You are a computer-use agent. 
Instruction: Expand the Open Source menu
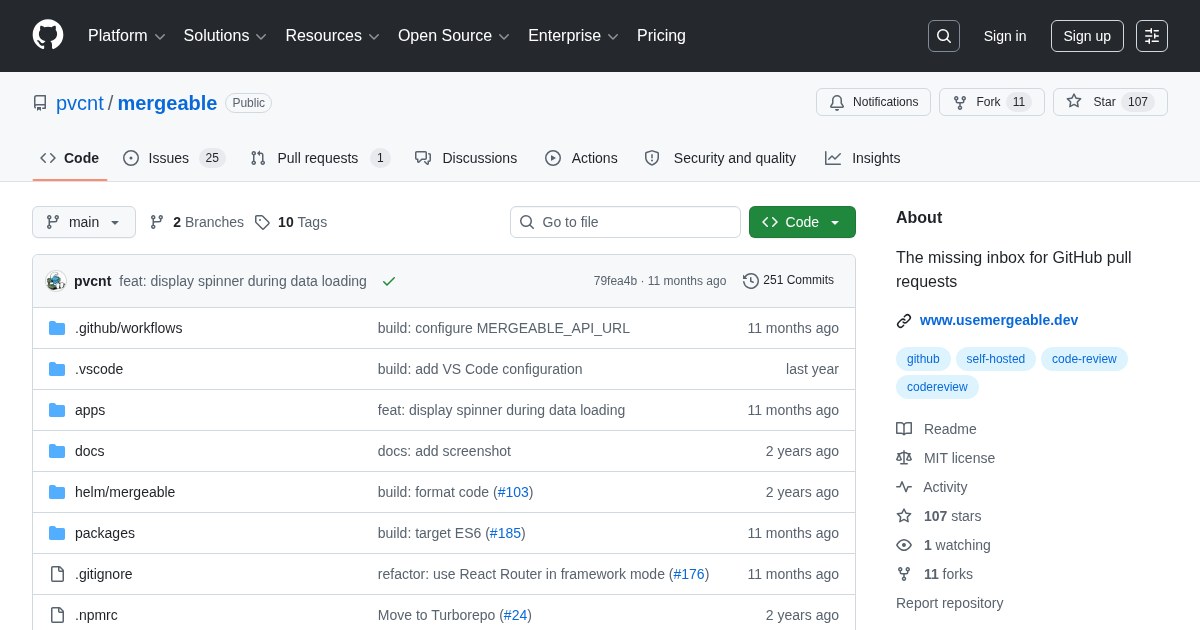454,36
